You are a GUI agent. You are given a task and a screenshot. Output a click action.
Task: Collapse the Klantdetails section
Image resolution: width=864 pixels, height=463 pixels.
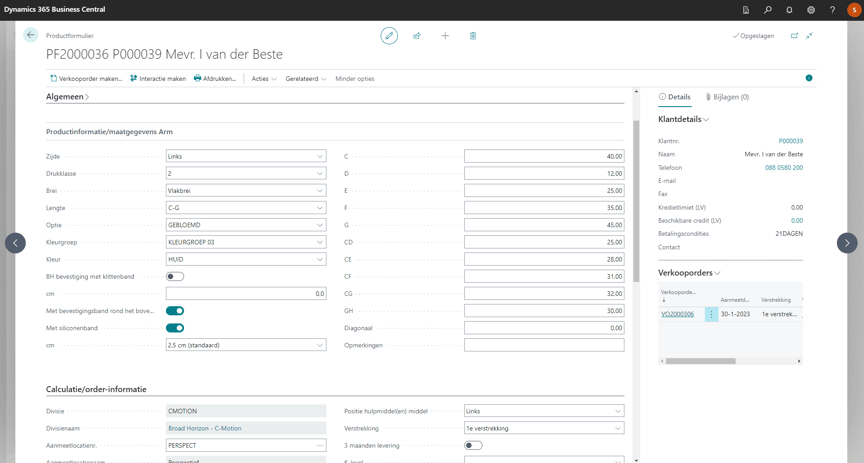coord(683,119)
